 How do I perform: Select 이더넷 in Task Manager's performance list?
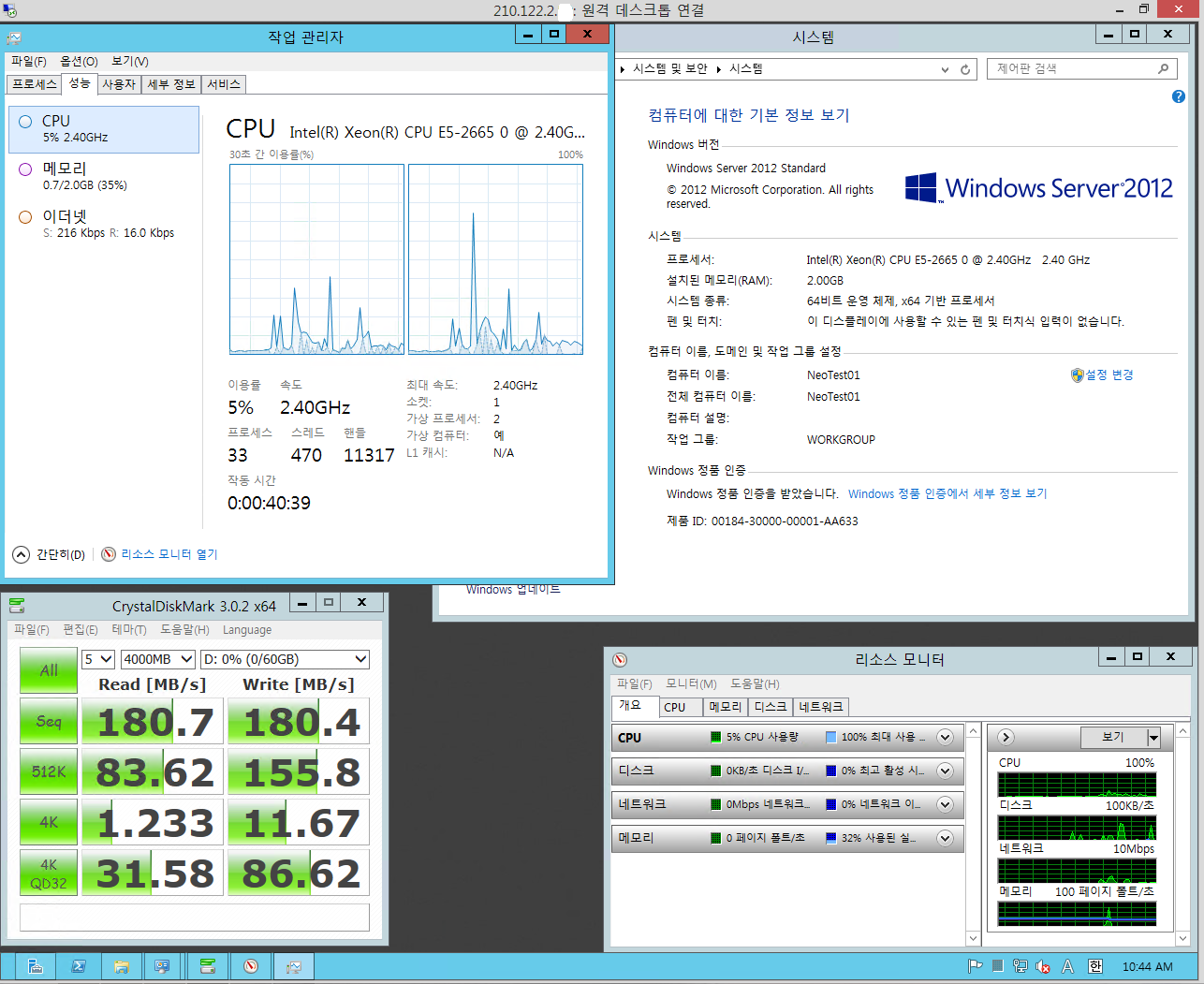[x=104, y=224]
